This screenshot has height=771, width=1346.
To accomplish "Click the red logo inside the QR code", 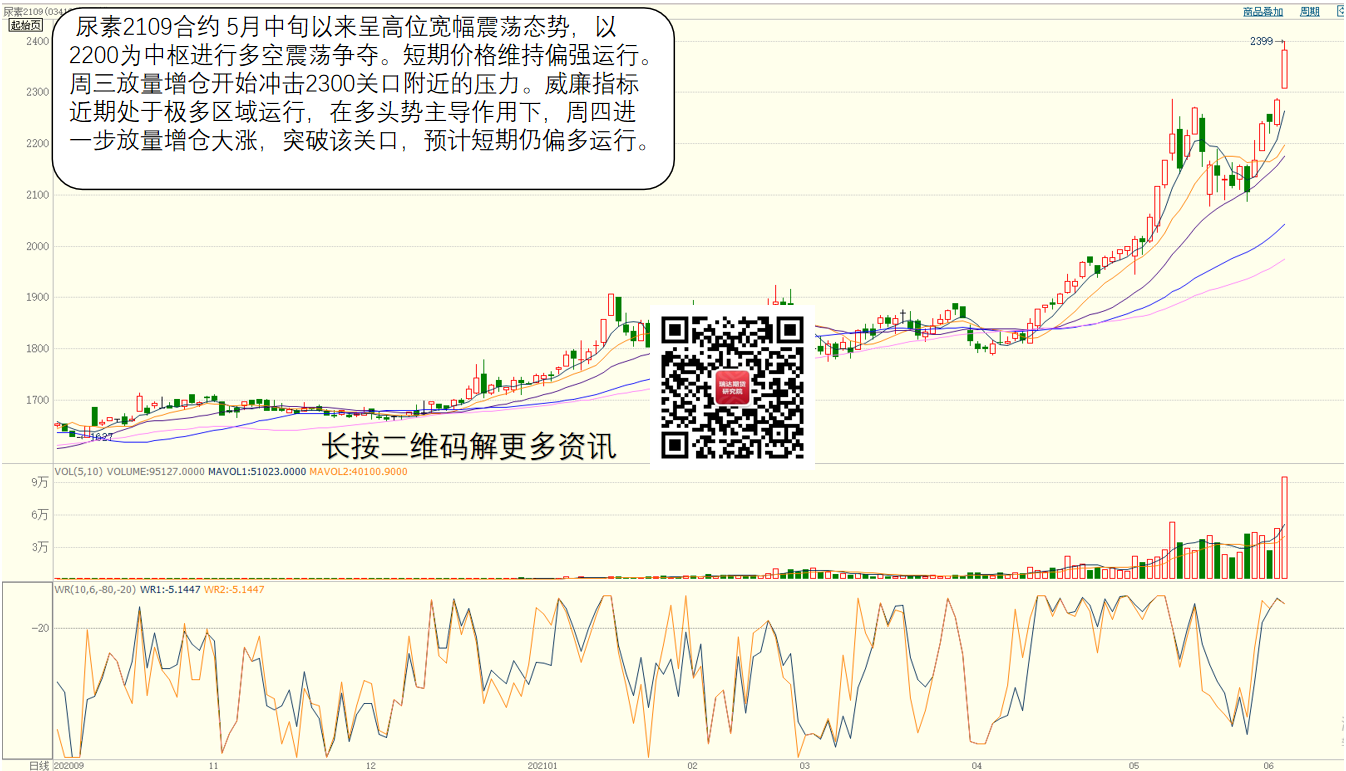I will (733, 387).
